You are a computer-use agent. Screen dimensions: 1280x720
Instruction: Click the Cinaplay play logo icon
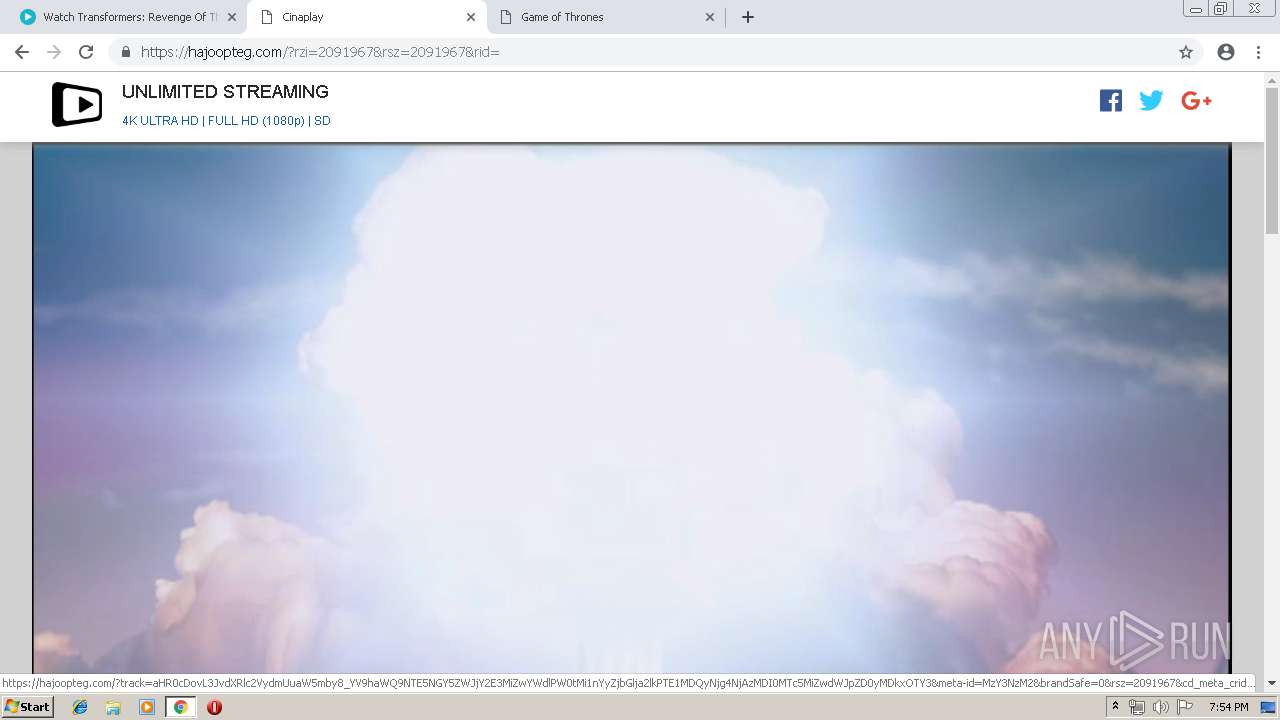77,104
